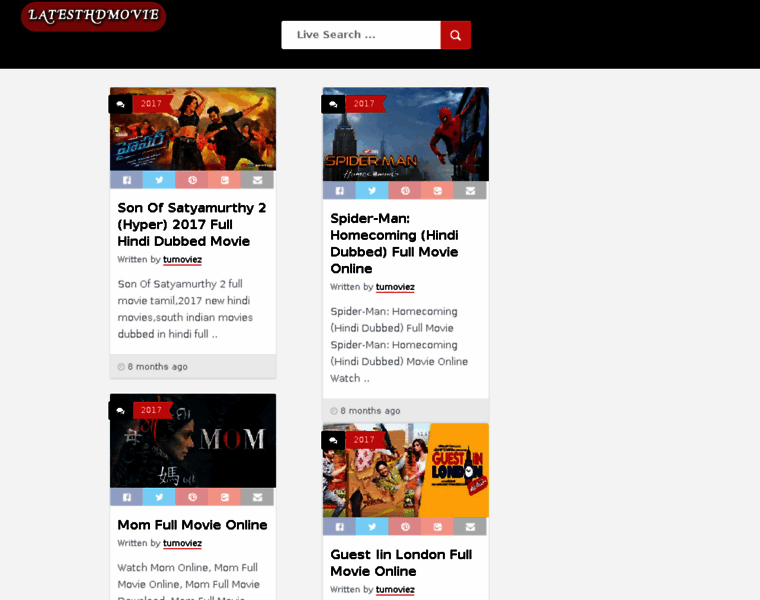Image resolution: width=760 pixels, height=600 pixels.
Task: Share Guest iin London on Facebook
Action: click(339, 526)
